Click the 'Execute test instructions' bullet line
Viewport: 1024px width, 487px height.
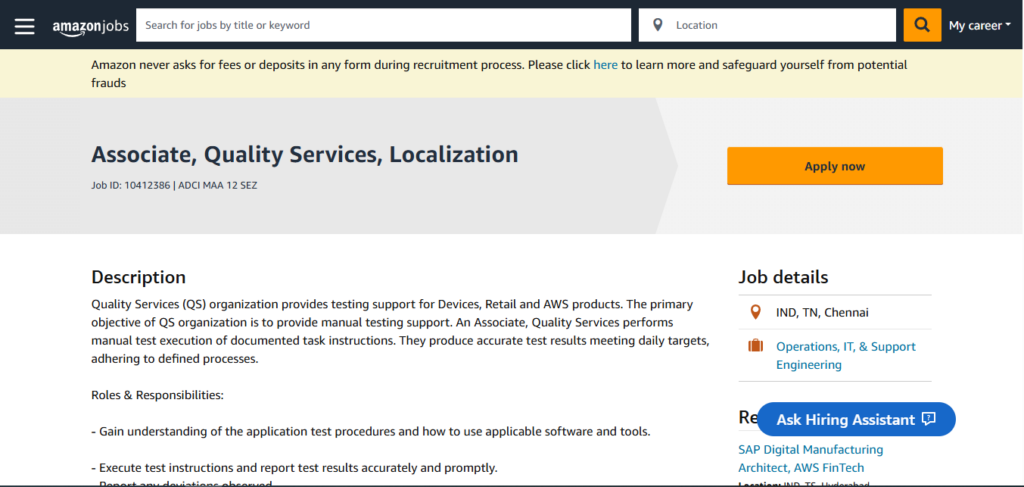point(295,467)
